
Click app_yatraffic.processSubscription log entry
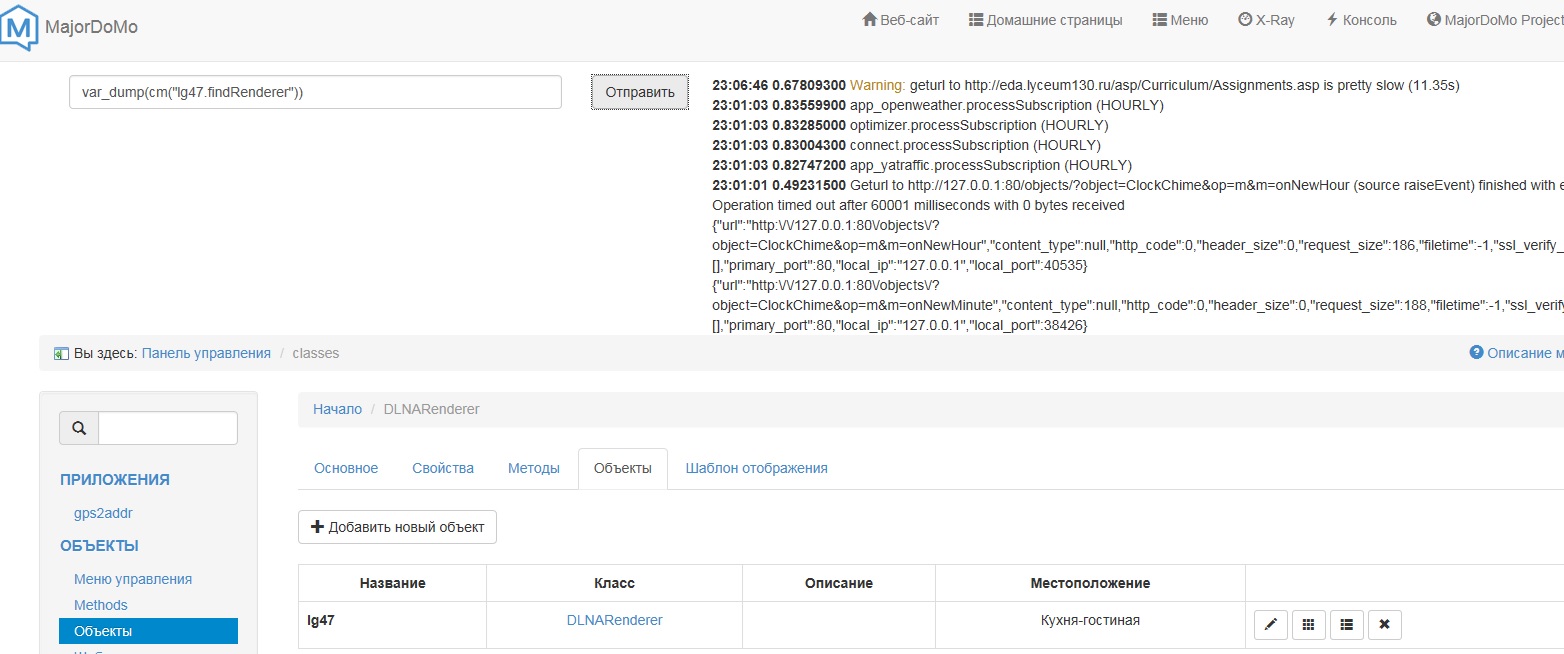click(921, 165)
